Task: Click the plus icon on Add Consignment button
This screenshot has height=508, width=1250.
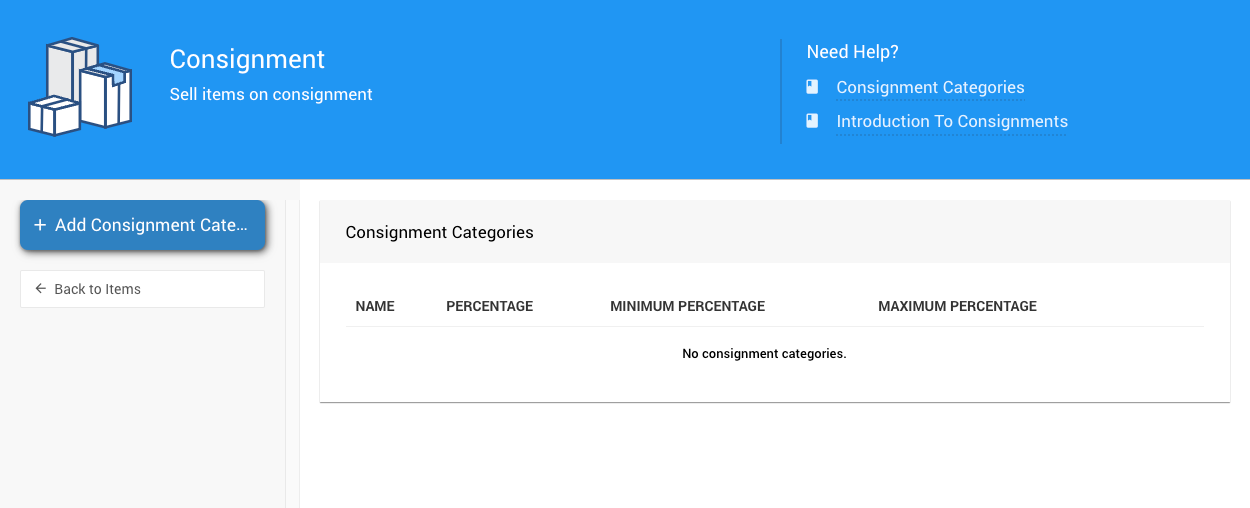Action: click(40, 225)
